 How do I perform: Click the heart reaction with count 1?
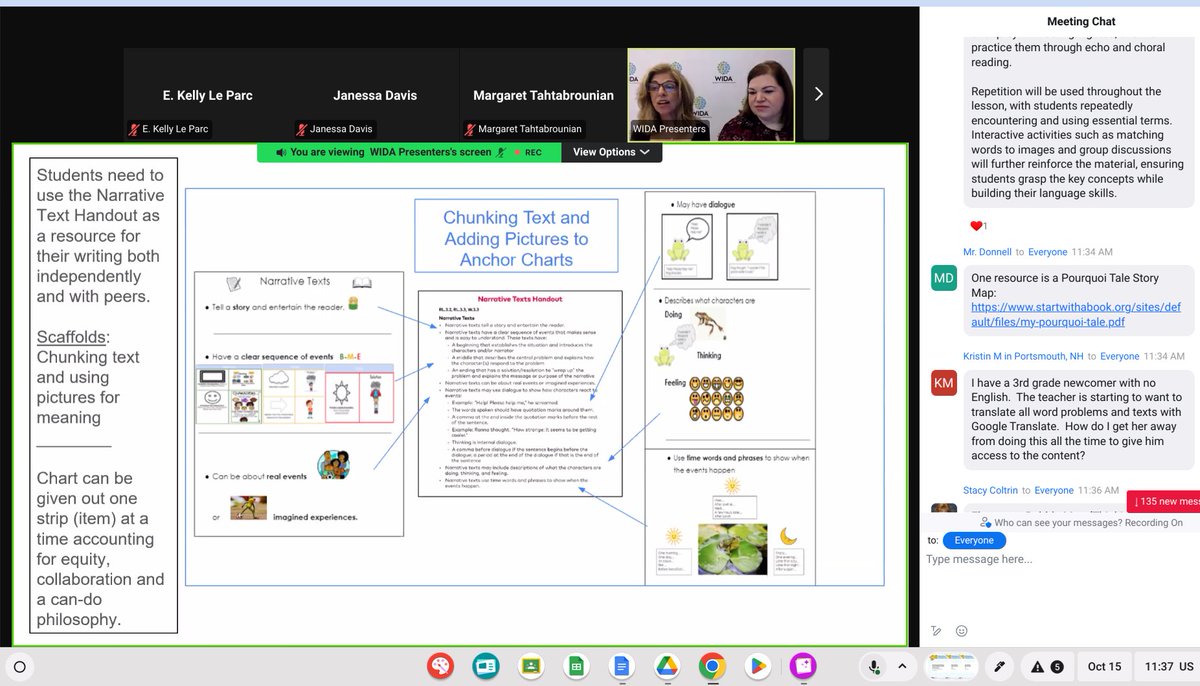[x=978, y=226]
